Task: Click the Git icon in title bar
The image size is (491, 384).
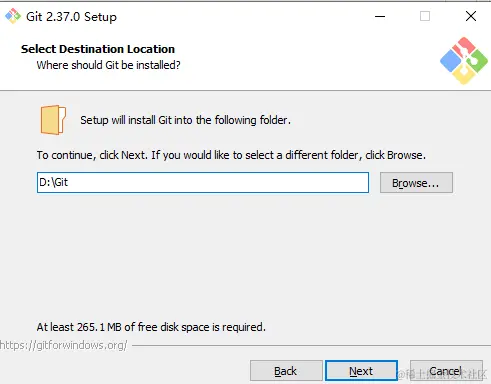Action: [x=13, y=16]
